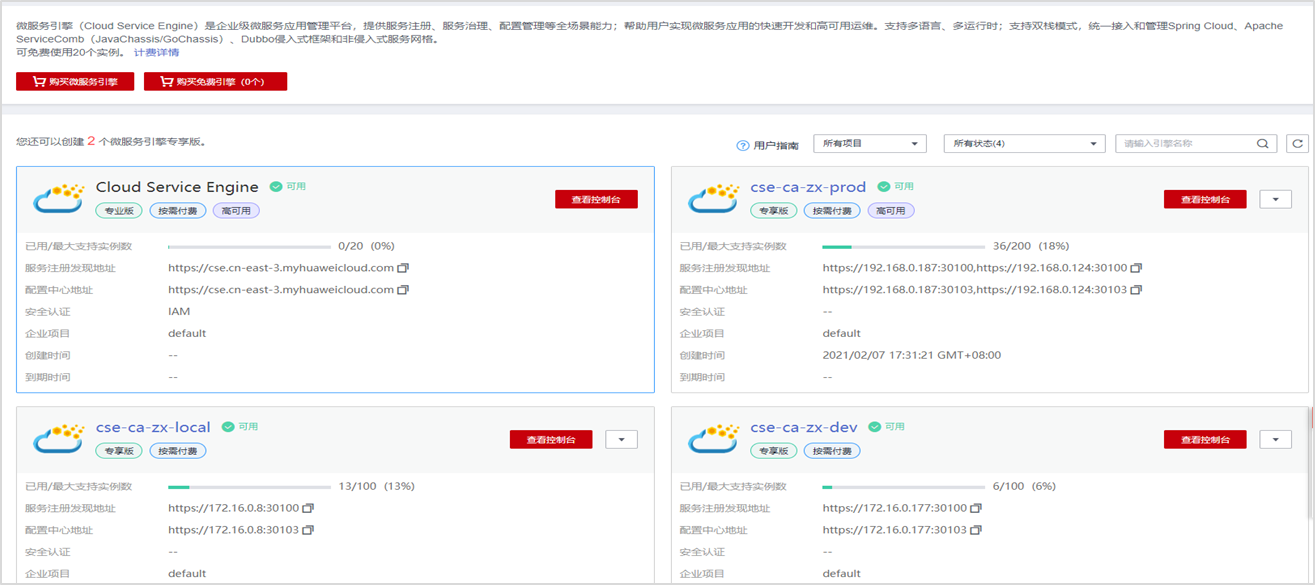Click the https://172.16.0.177:30103 address text
Screen dimensions: 1315x585
coord(895,530)
